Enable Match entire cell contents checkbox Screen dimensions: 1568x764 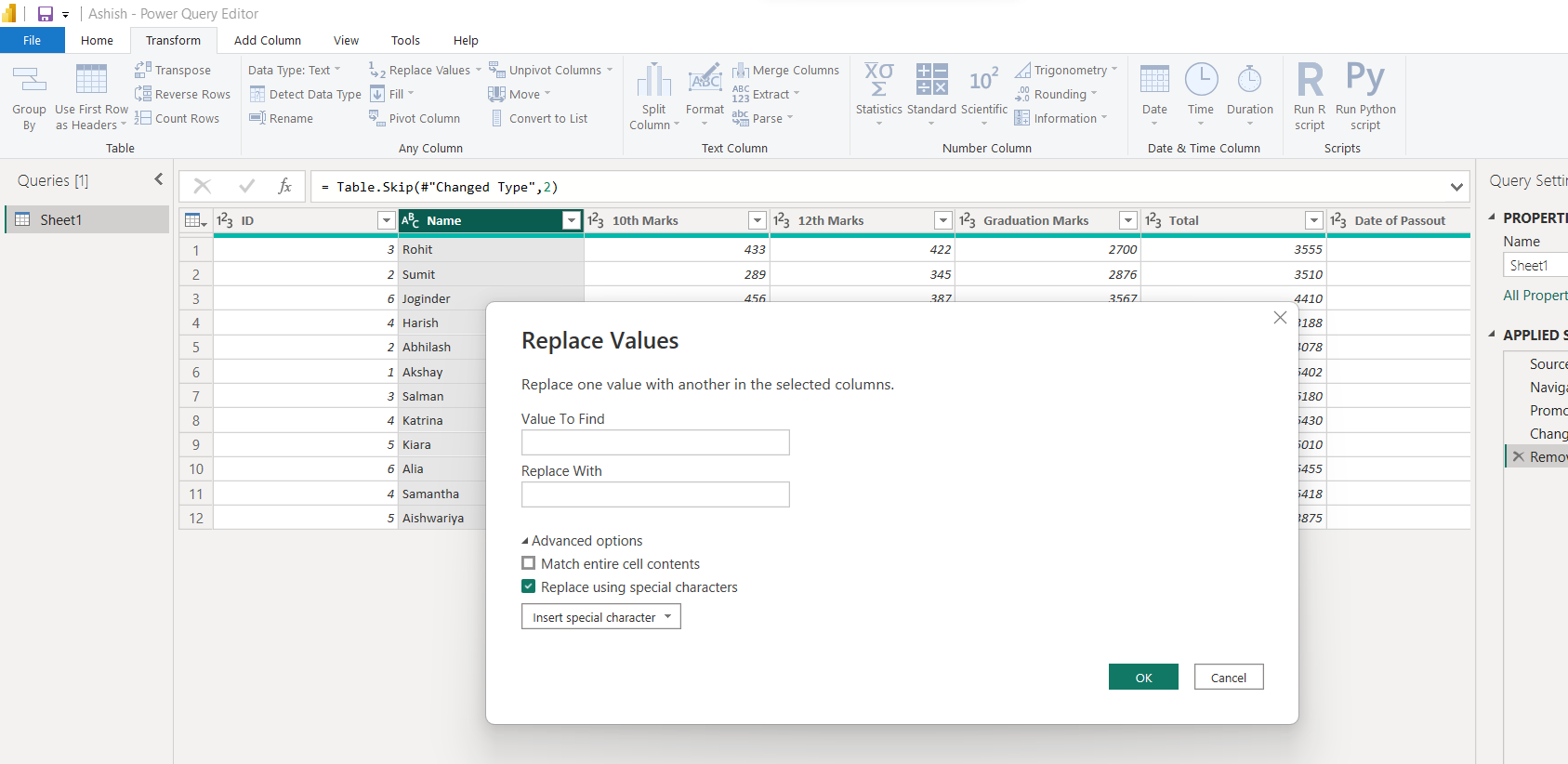point(529,563)
